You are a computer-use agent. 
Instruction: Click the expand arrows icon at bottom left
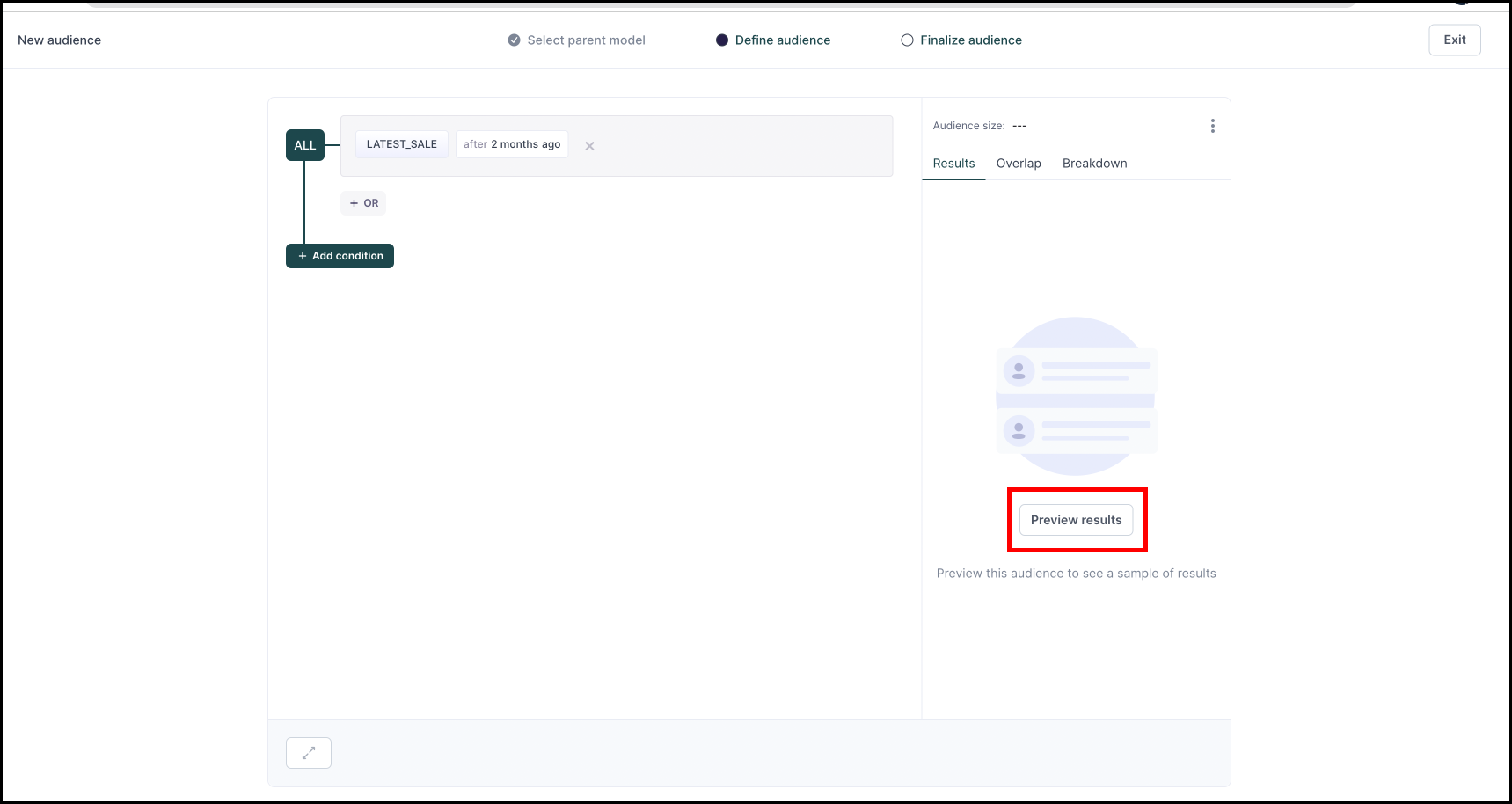(x=309, y=753)
